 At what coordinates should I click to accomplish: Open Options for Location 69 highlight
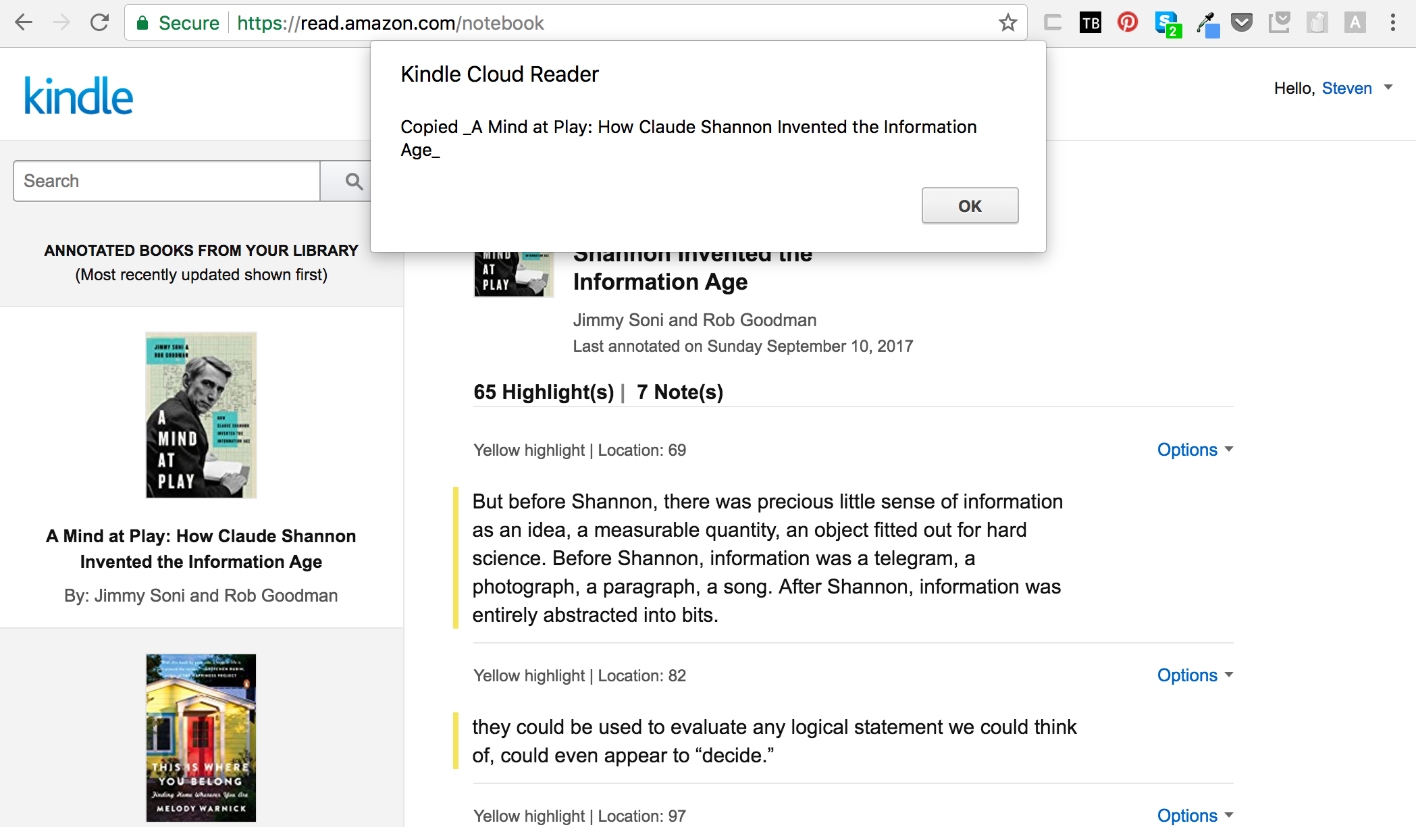[1194, 450]
